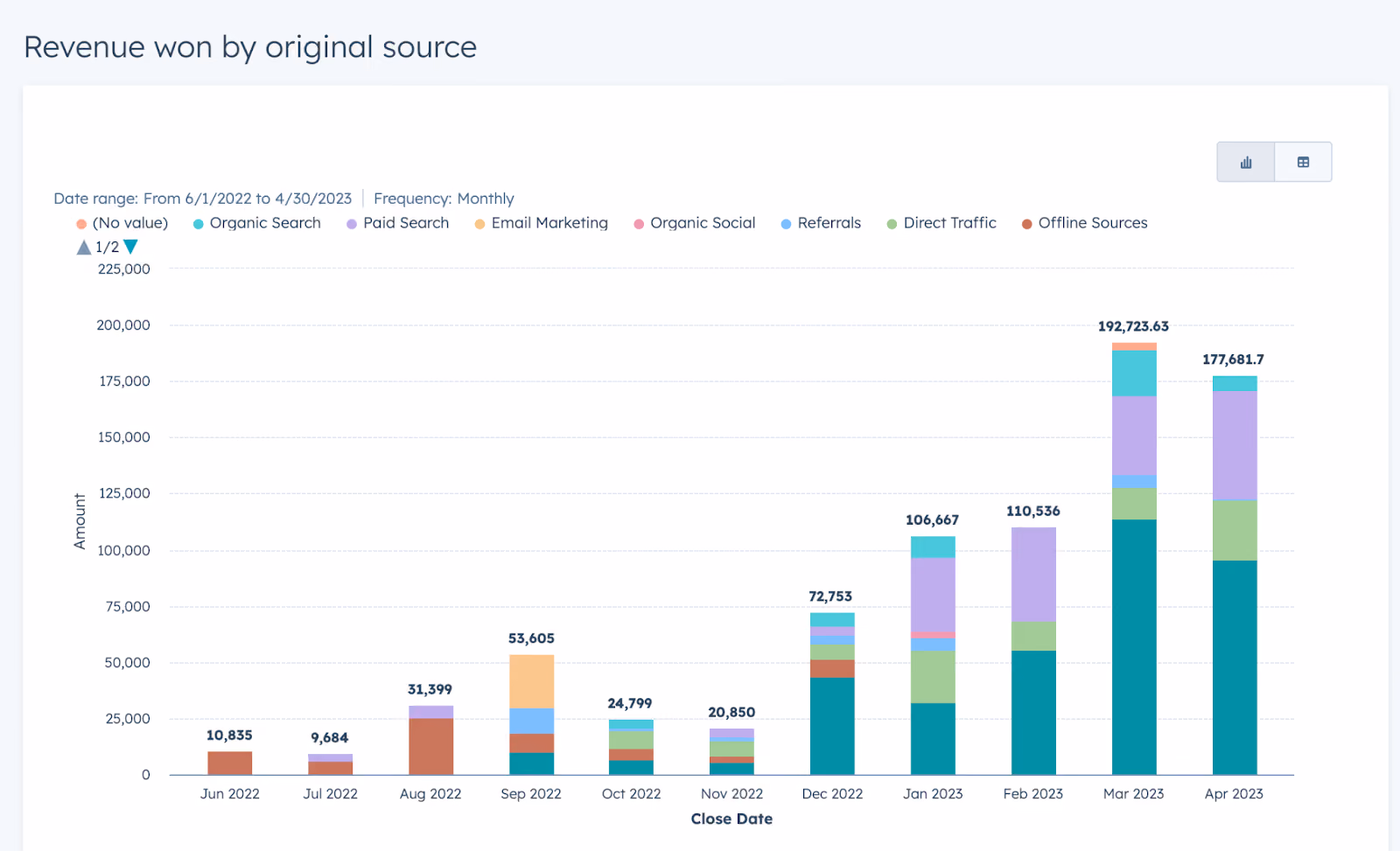Viewport: 1400px width, 851px height.
Task: Click the 110,536 total label
Action: tap(1032, 511)
